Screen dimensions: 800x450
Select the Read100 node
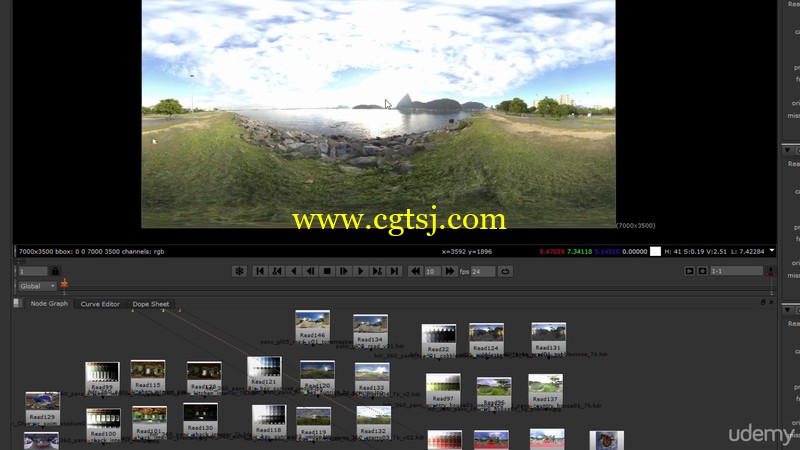tap(104, 424)
